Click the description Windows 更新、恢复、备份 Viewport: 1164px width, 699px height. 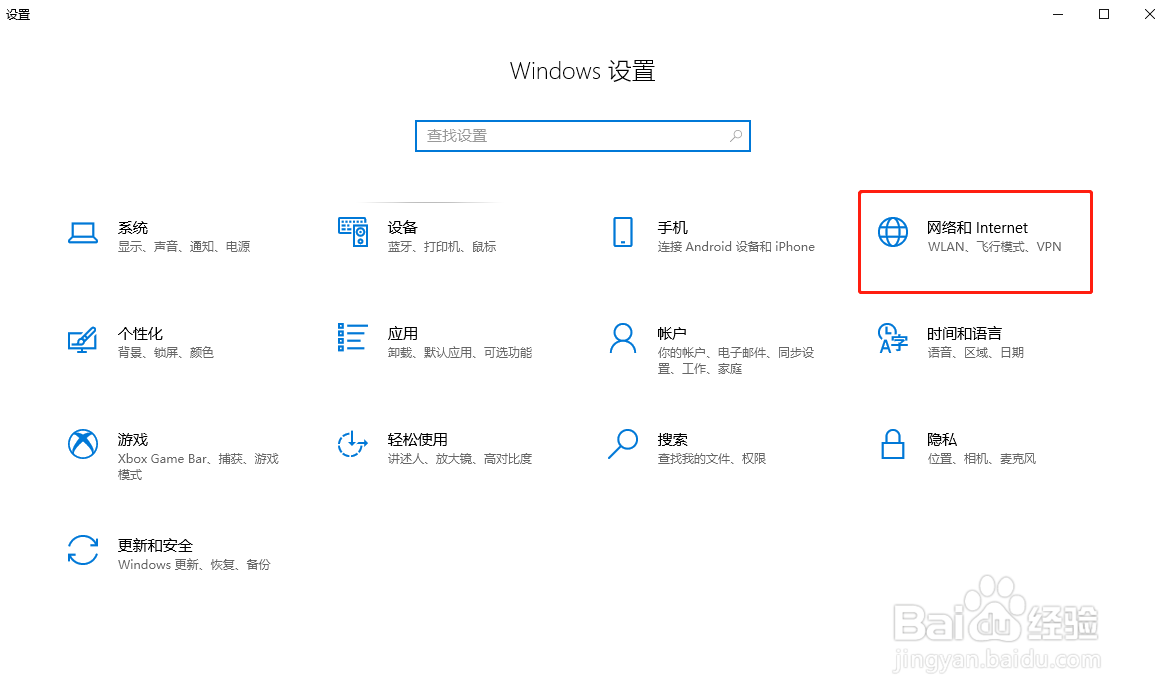[x=194, y=565]
